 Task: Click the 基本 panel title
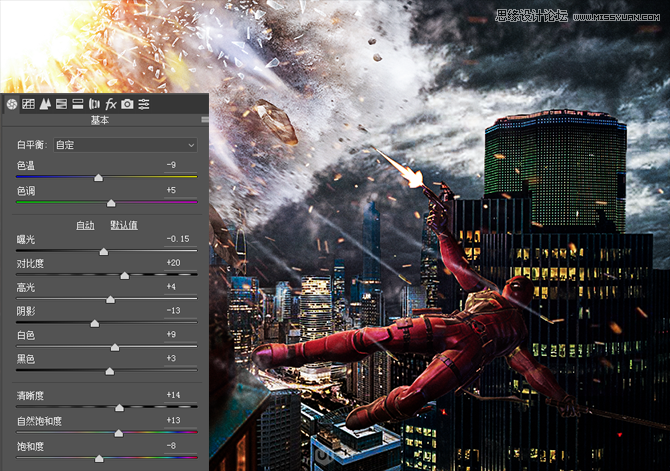(100, 120)
